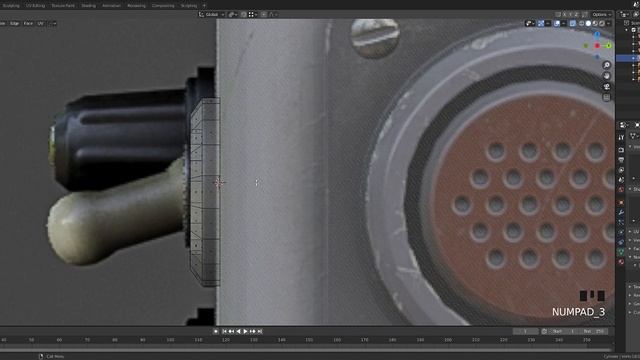This screenshot has width=640, height=360.
Task: Open the Output properties tab
Action: pyautogui.click(x=621, y=160)
